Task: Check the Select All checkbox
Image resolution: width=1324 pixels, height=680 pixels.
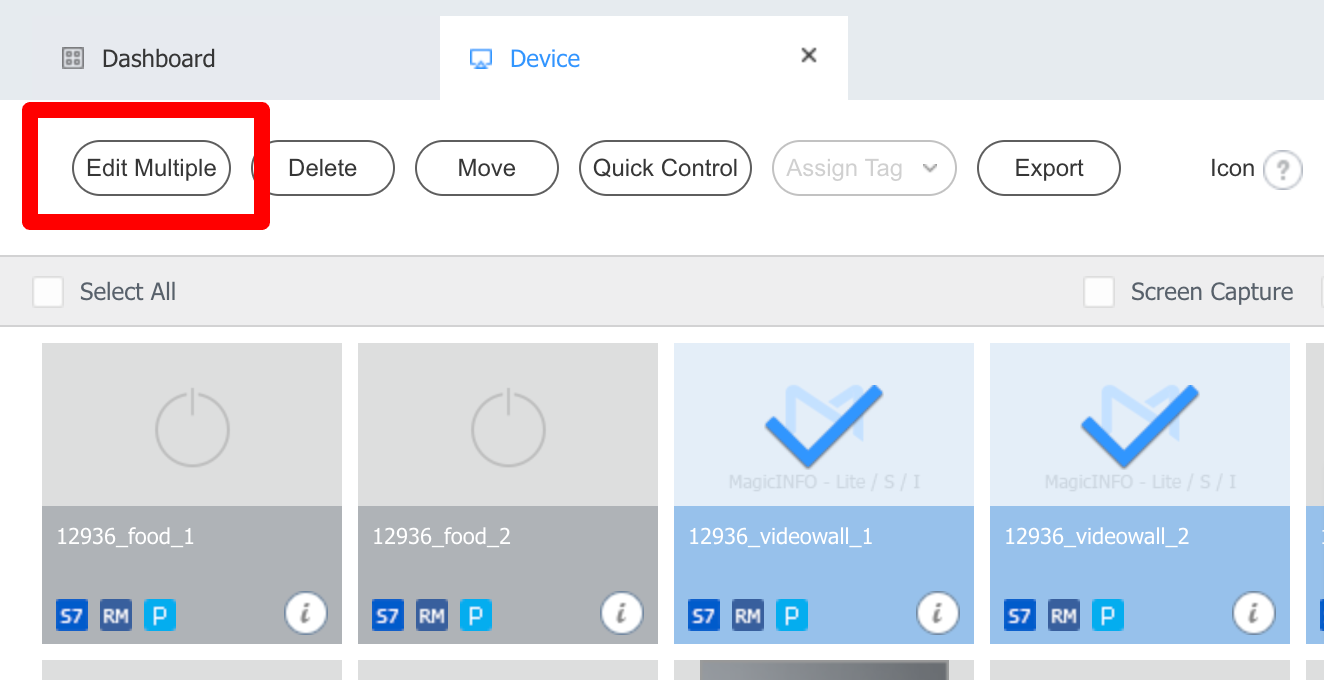Action: pos(48,292)
